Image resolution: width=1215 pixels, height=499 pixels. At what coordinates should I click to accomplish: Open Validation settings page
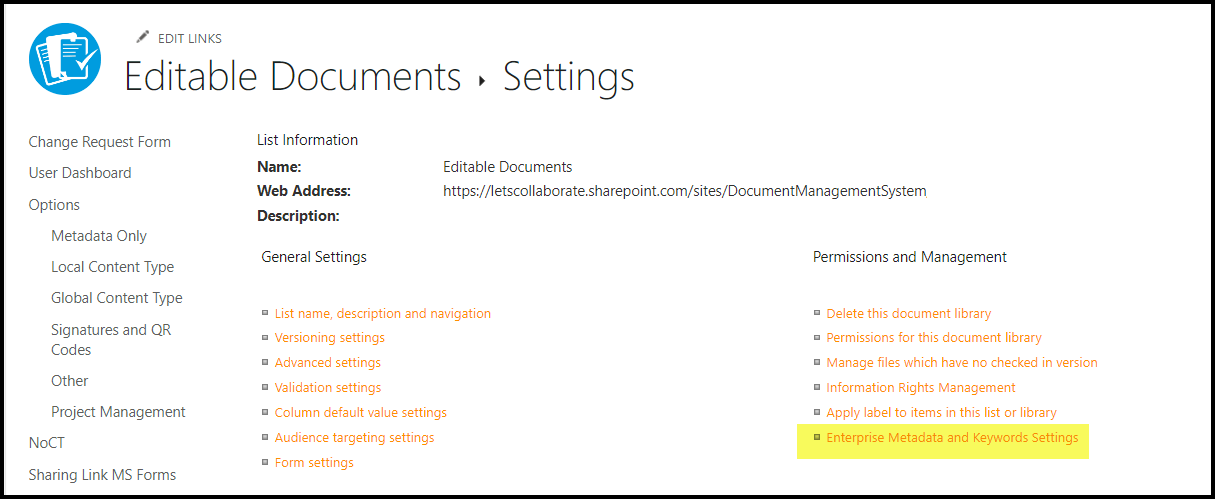pyautogui.click(x=327, y=387)
